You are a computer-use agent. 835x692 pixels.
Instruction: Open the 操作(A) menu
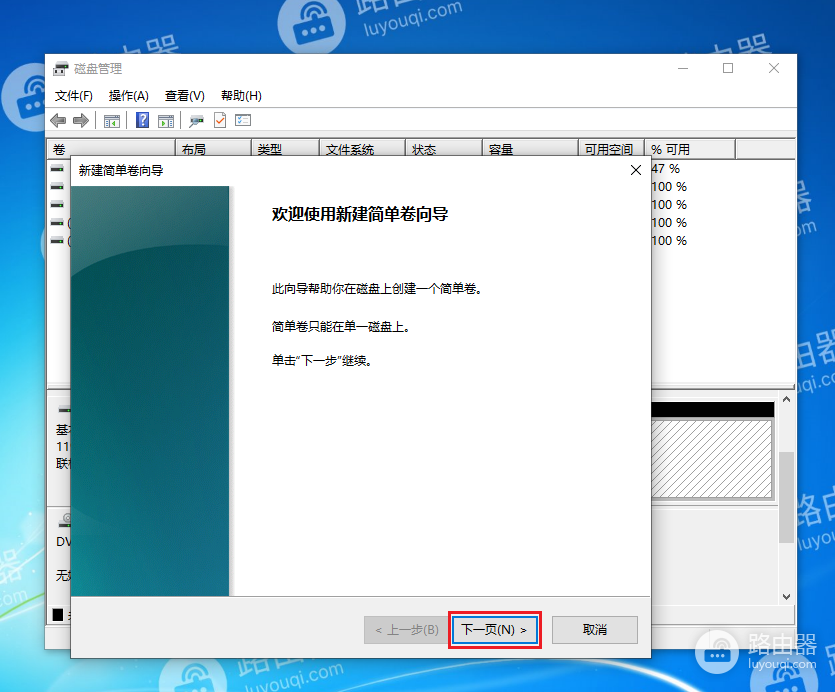pyautogui.click(x=128, y=96)
